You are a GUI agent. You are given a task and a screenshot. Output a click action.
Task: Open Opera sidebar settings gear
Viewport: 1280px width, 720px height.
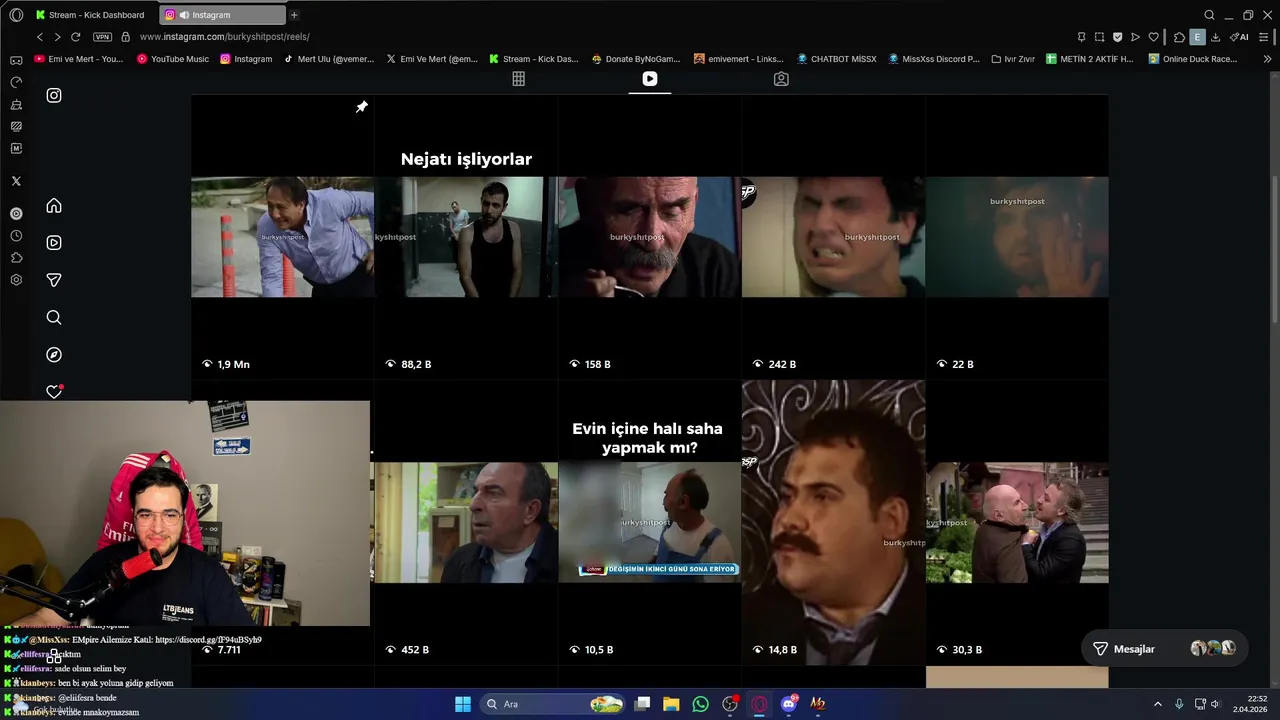pos(16,280)
